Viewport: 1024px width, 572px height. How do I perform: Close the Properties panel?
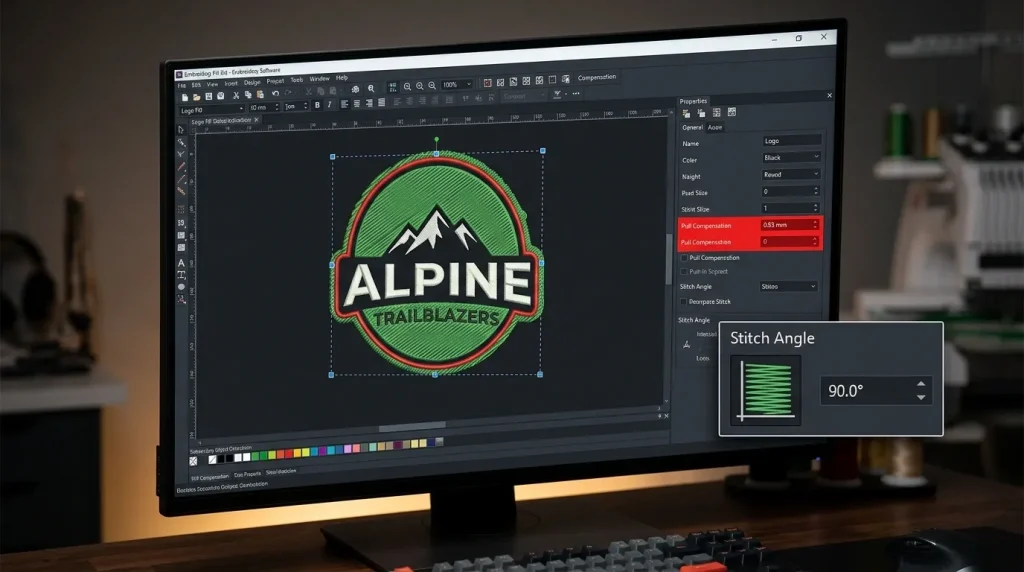click(x=829, y=95)
